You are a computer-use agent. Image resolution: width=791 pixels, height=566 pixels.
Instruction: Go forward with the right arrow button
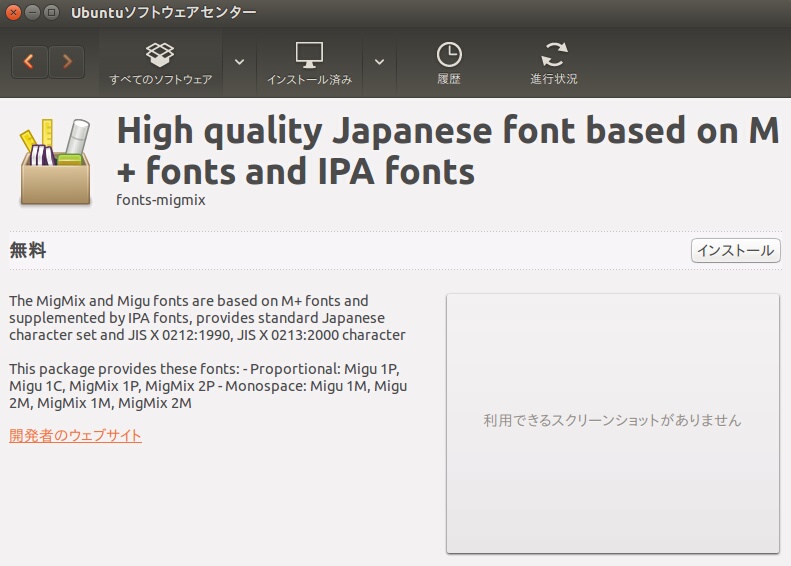[x=67, y=62]
